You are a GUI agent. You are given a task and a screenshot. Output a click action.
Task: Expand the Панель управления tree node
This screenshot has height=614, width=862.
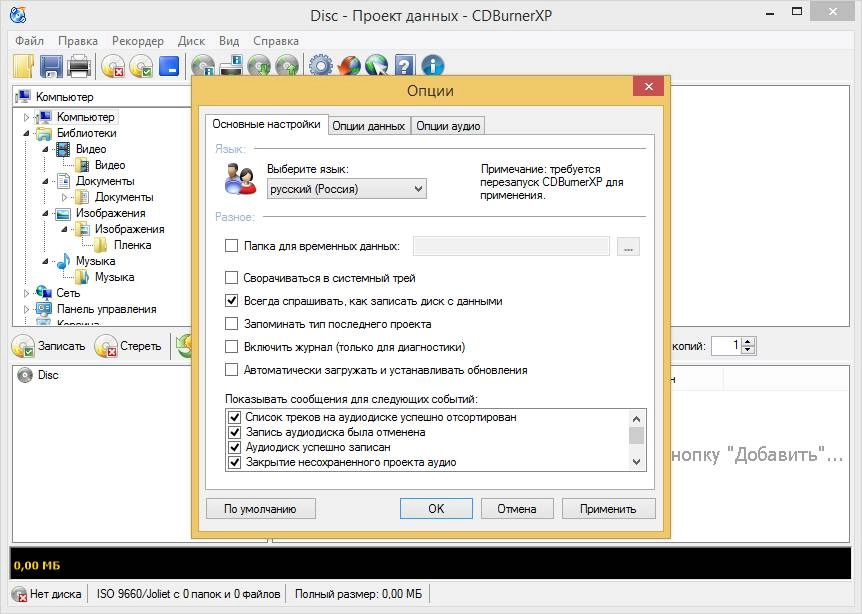point(26,309)
